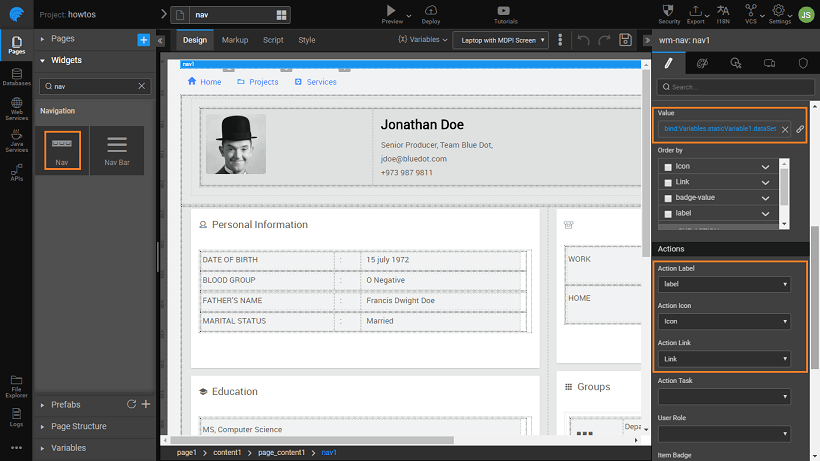The width and height of the screenshot is (820, 461).
Task: Switch to the Script tab
Action: [273, 40]
